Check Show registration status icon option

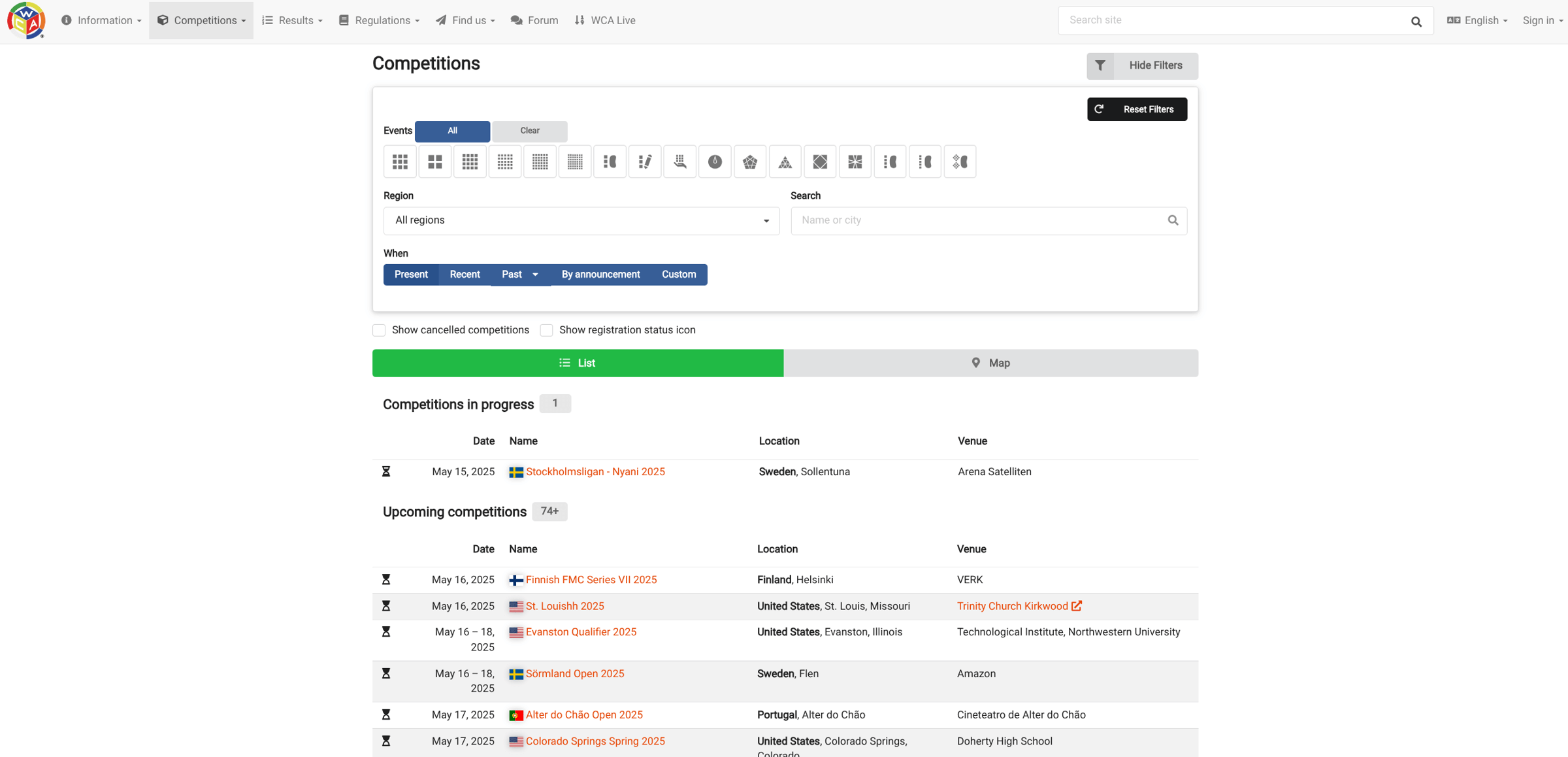click(547, 330)
